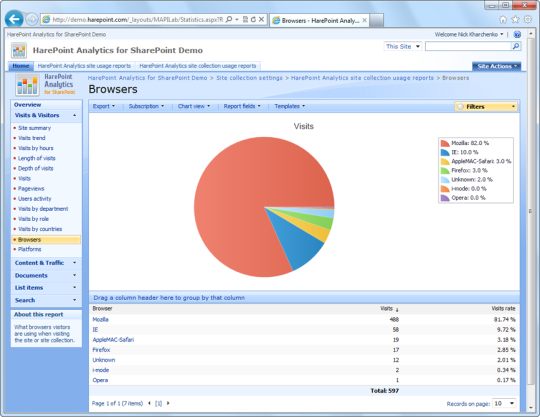Click page number 1 in pager

(x=158, y=403)
